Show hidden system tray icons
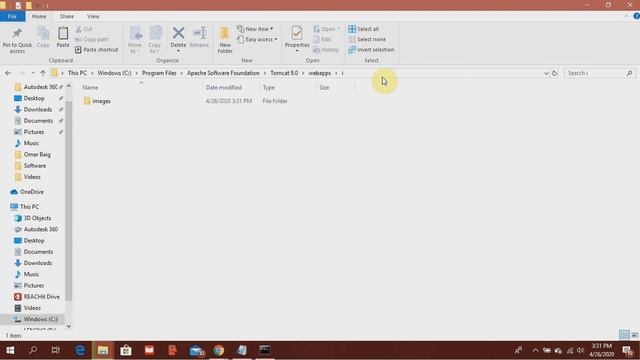Screen dimensions: 640x360 [x=535, y=350]
